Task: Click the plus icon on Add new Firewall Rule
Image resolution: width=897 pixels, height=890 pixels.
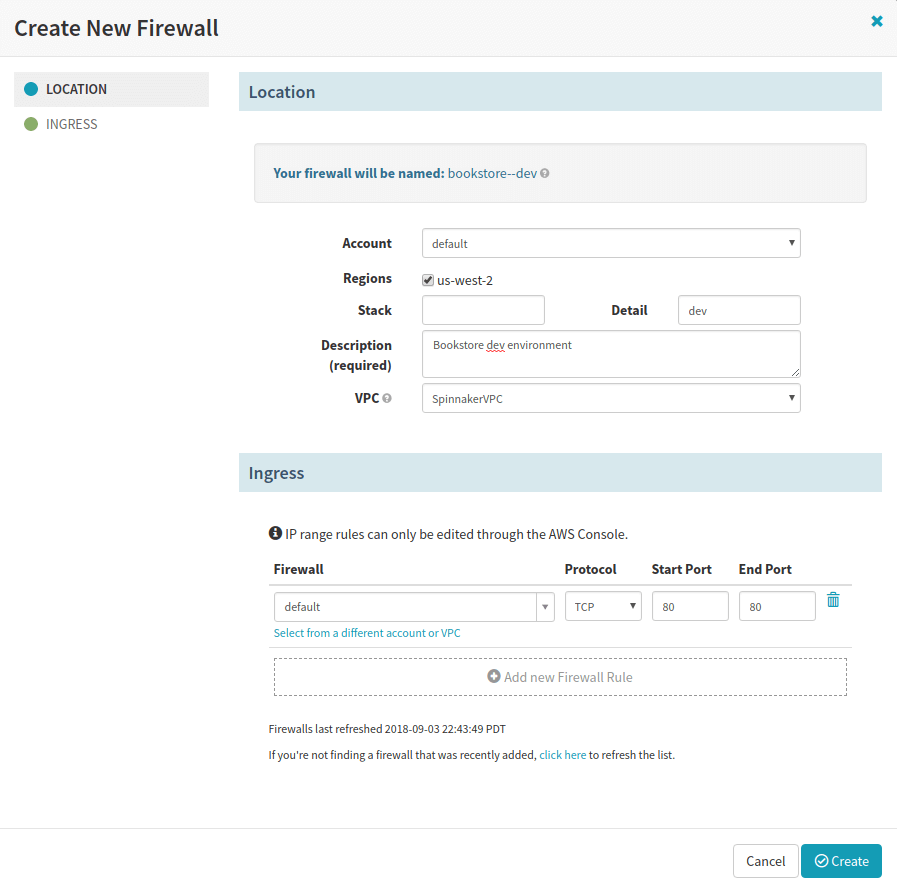Action: pyautogui.click(x=493, y=676)
